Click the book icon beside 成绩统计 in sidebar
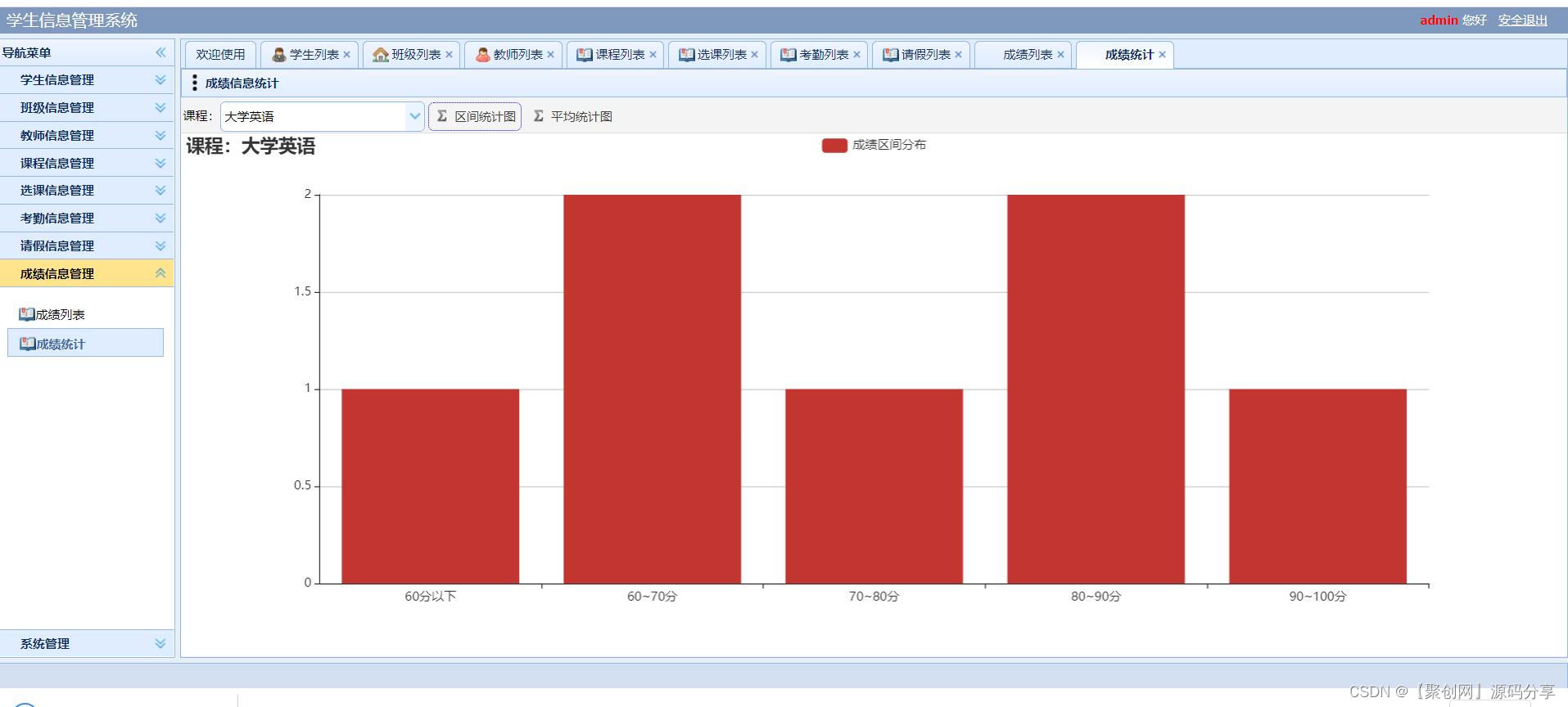 point(28,344)
